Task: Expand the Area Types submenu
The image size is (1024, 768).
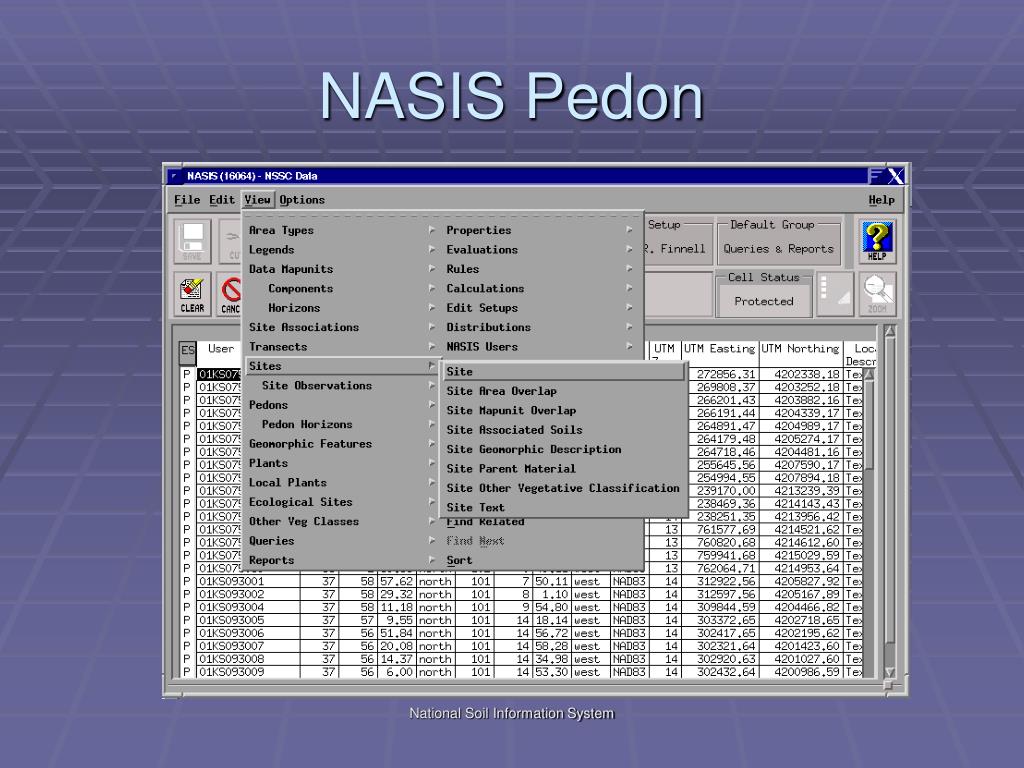Action: 342,230
